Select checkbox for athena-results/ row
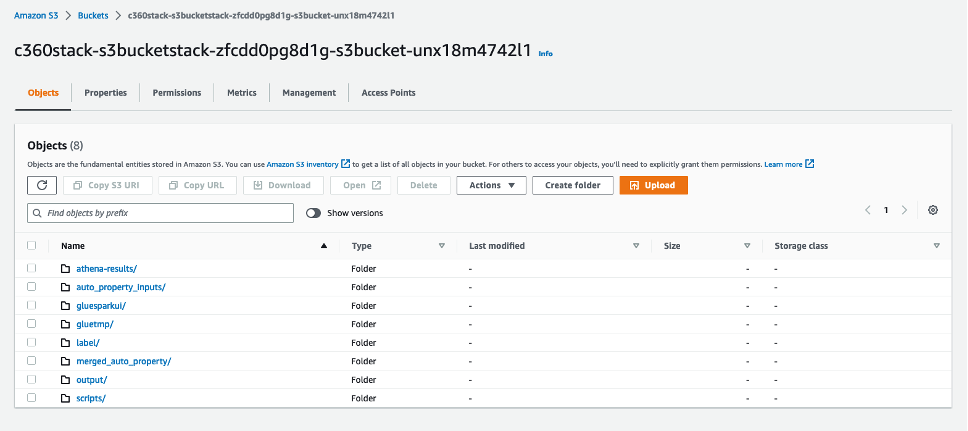Viewport: 968px width, 431px height. point(31,268)
